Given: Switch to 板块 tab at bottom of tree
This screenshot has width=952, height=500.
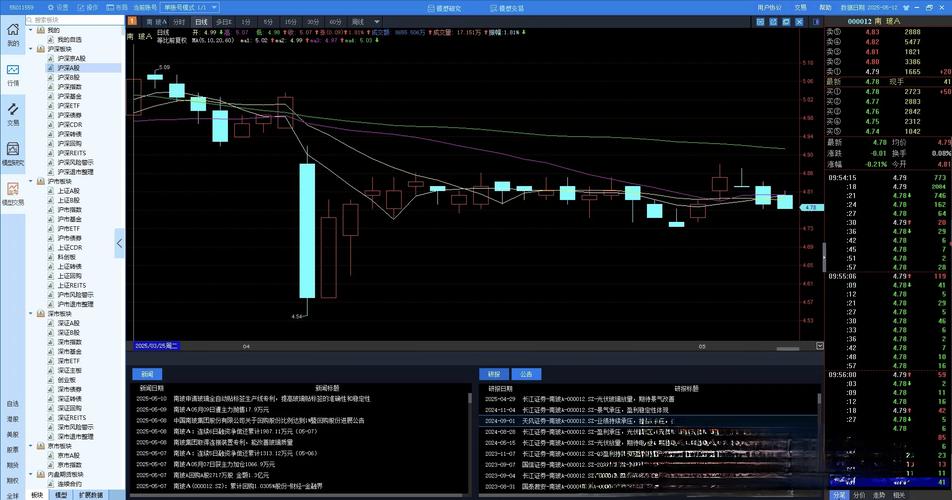Looking at the screenshot, I should [x=38, y=495].
